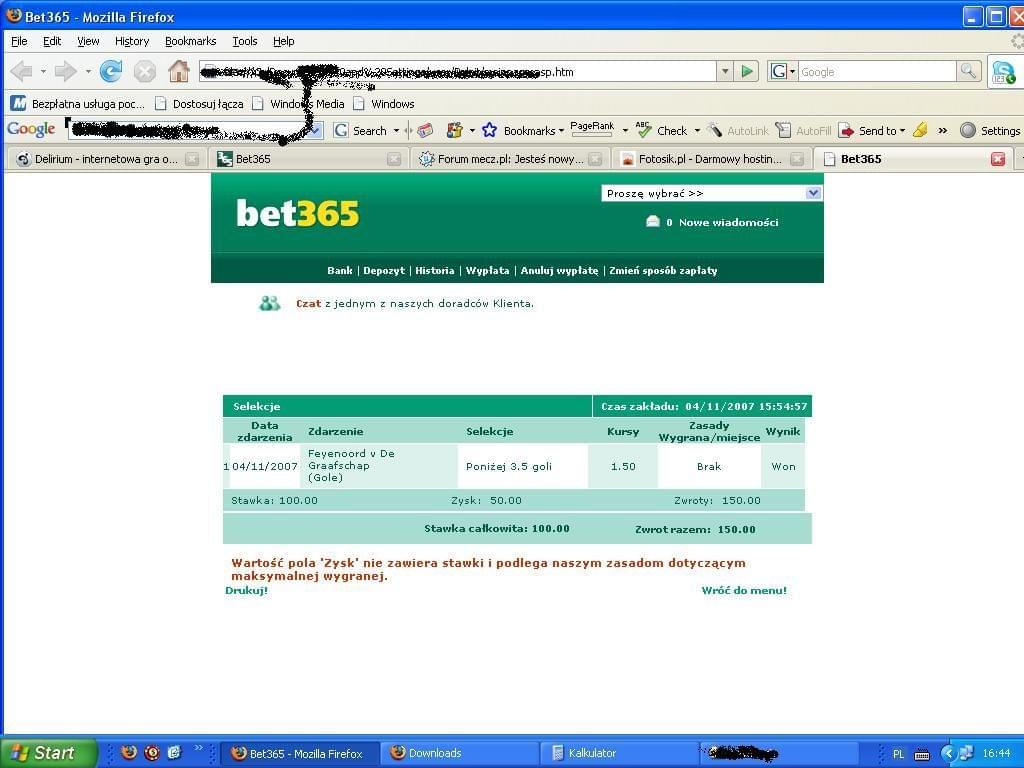Expand the address bar URL dropdown
1024x768 pixels.
click(725, 71)
